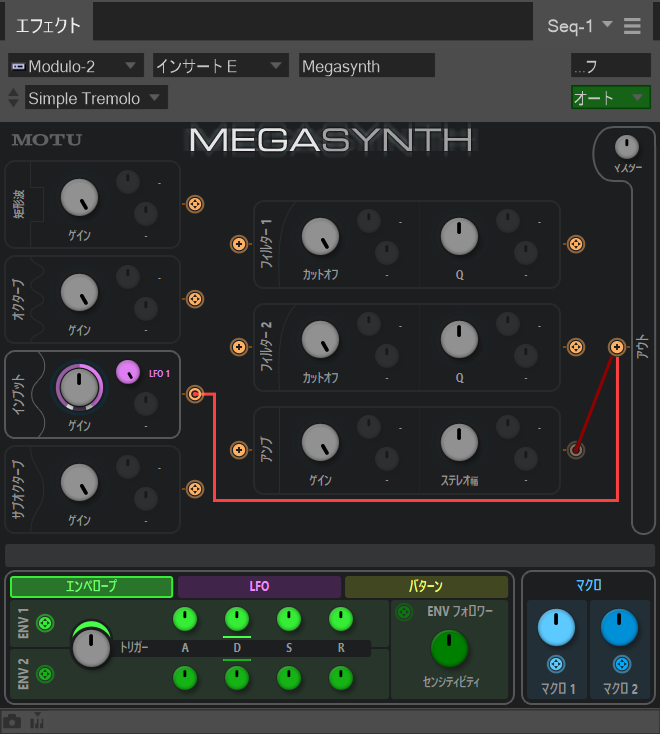
Task: Click the stereo width knob
Action: point(459,442)
